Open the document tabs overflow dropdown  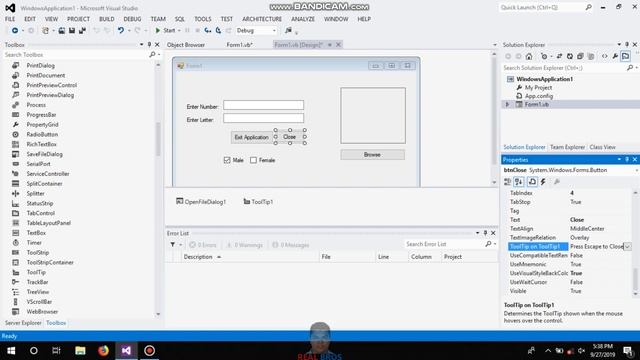pyautogui.click(x=495, y=44)
